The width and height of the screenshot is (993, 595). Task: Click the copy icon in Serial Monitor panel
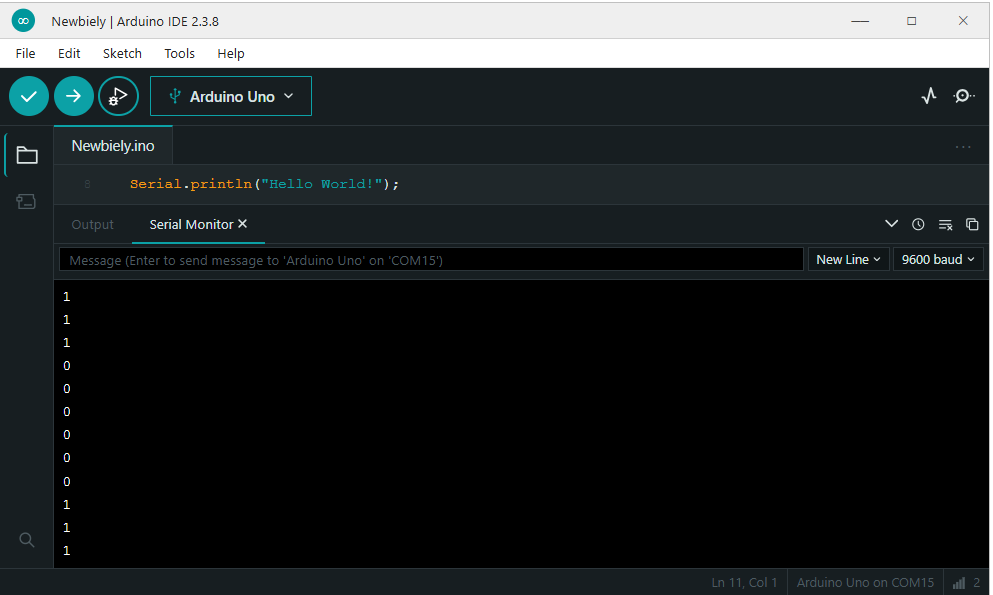(972, 224)
